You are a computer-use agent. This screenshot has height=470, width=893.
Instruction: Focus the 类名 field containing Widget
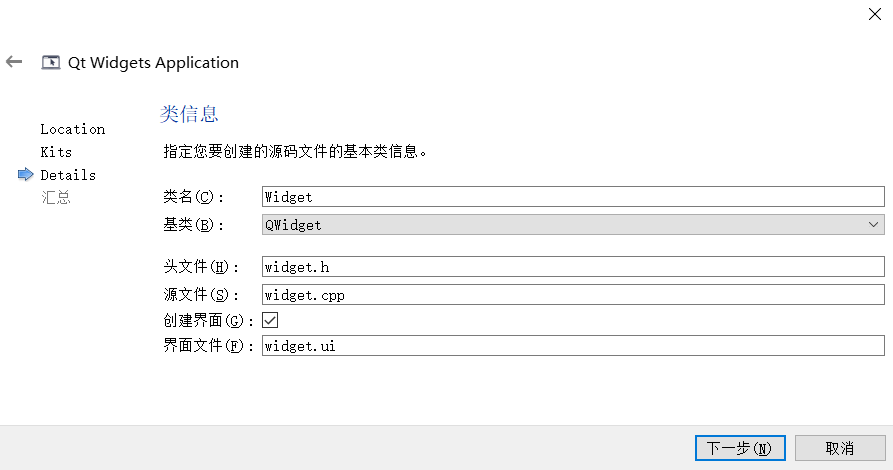pyautogui.click(x=572, y=197)
